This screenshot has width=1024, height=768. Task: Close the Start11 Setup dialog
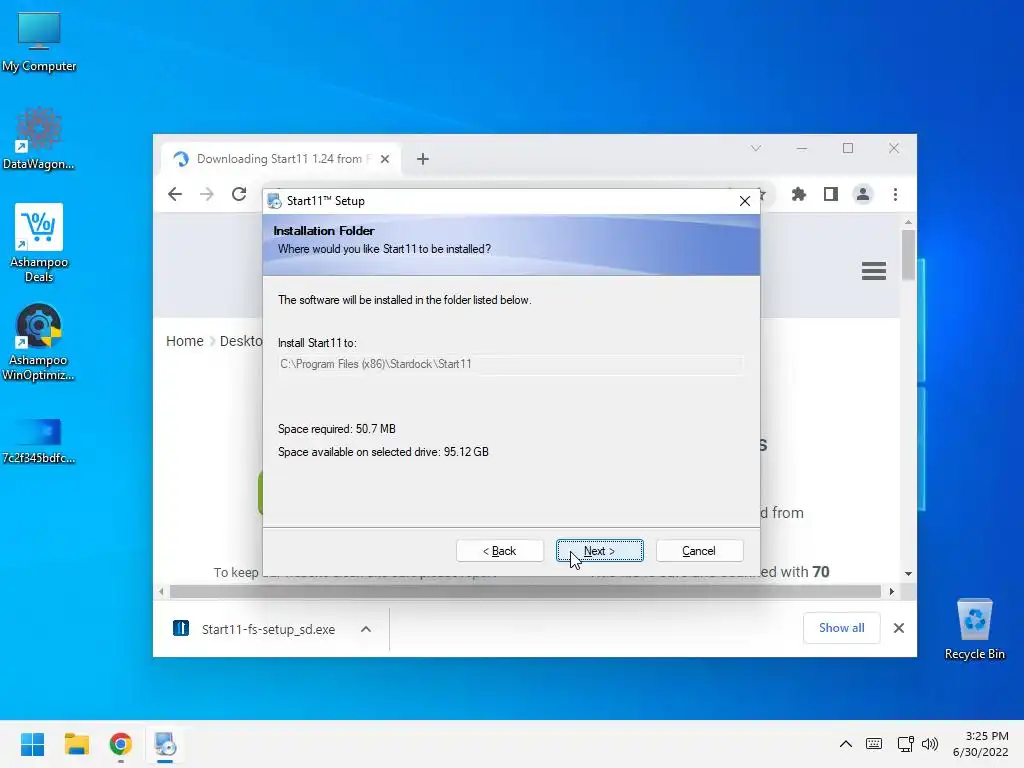tap(744, 201)
